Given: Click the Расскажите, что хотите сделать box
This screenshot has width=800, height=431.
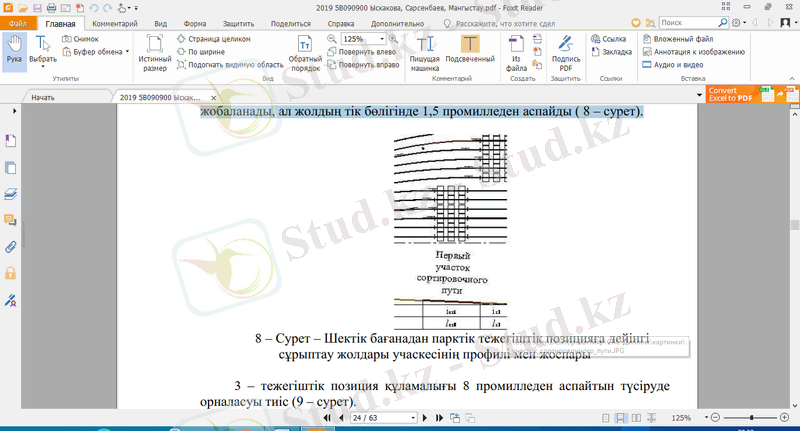Looking at the screenshot, I should [x=499, y=23].
